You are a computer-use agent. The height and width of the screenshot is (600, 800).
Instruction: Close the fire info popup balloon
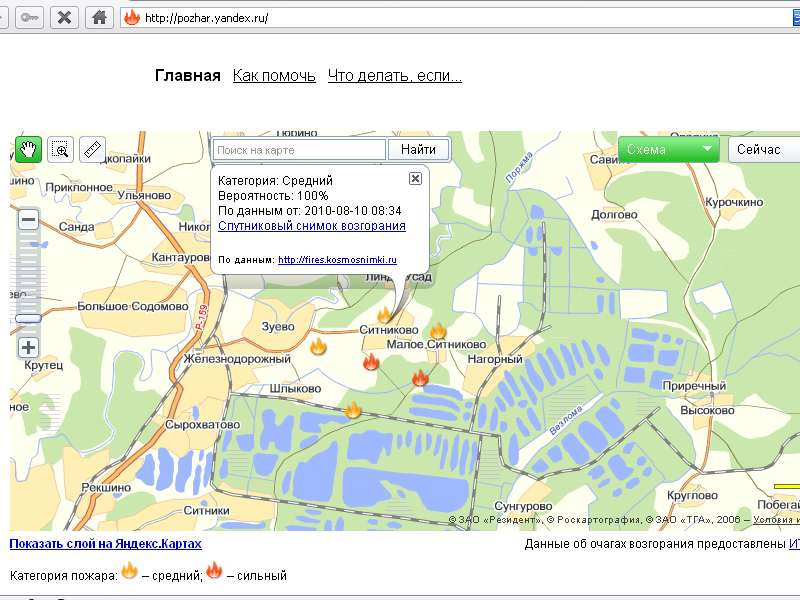(x=415, y=178)
